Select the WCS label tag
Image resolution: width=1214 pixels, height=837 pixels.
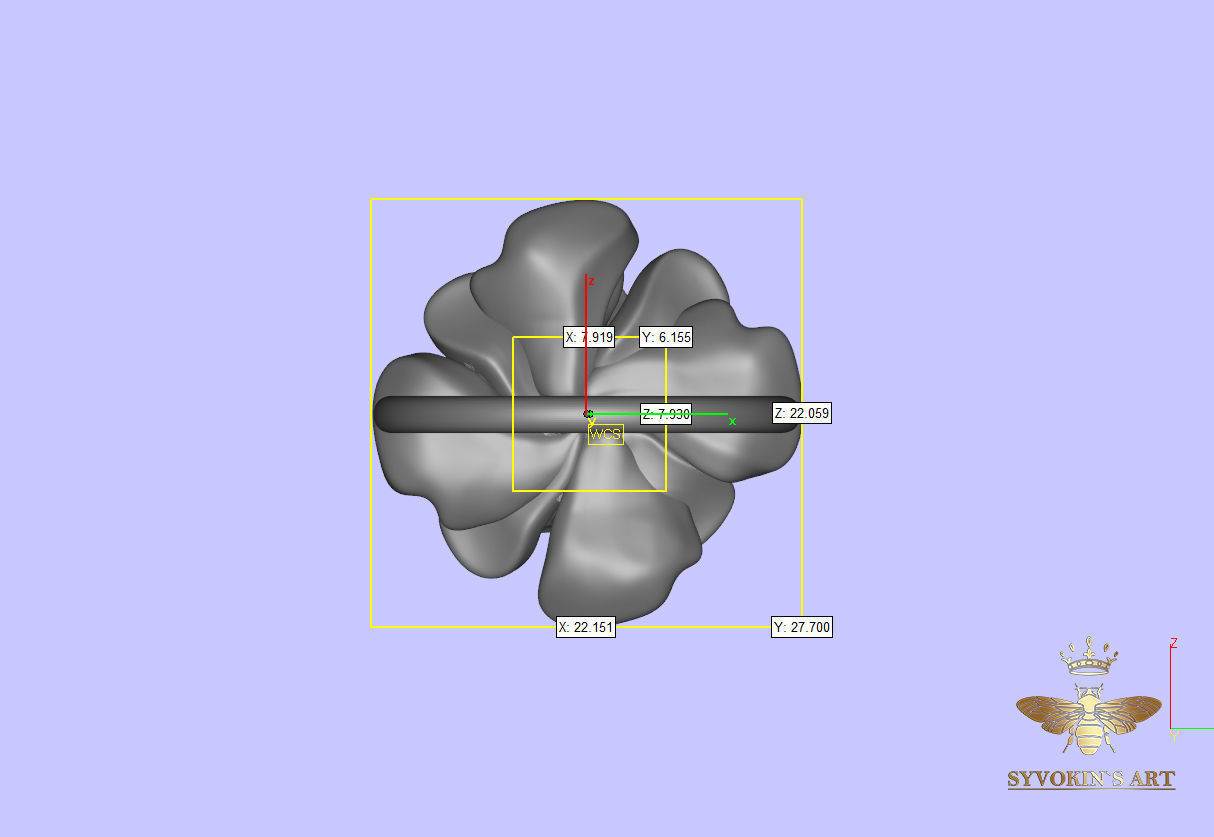(605, 434)
